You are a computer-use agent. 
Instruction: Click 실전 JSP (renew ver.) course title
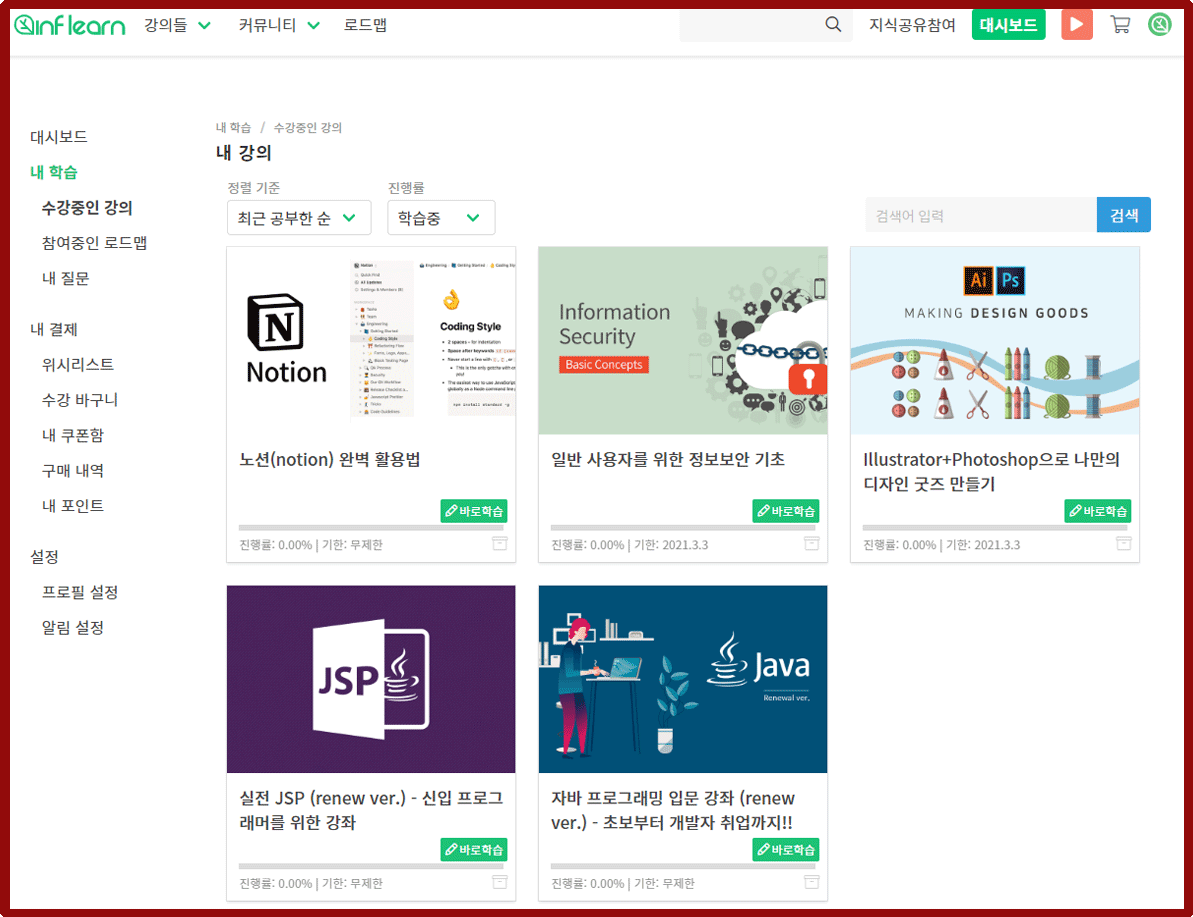pyautogui.click(x=371, y=810)
